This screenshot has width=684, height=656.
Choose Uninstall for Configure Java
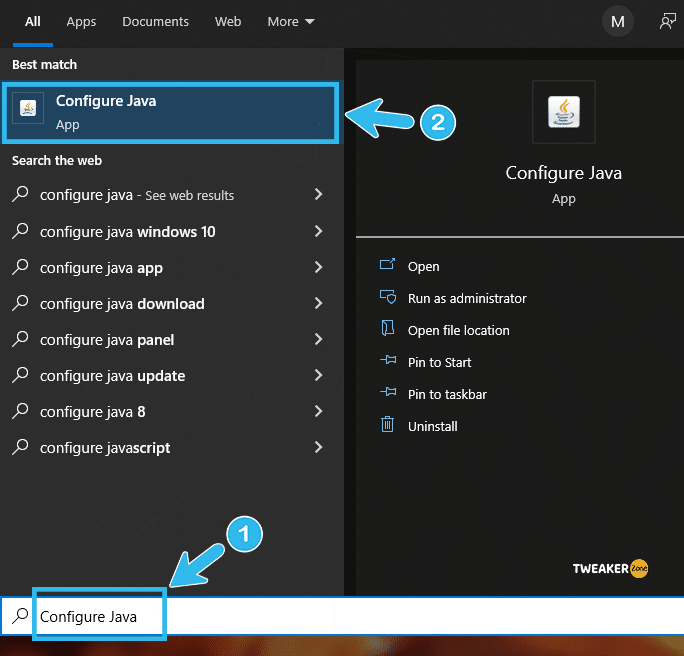[x=432, y=426]
